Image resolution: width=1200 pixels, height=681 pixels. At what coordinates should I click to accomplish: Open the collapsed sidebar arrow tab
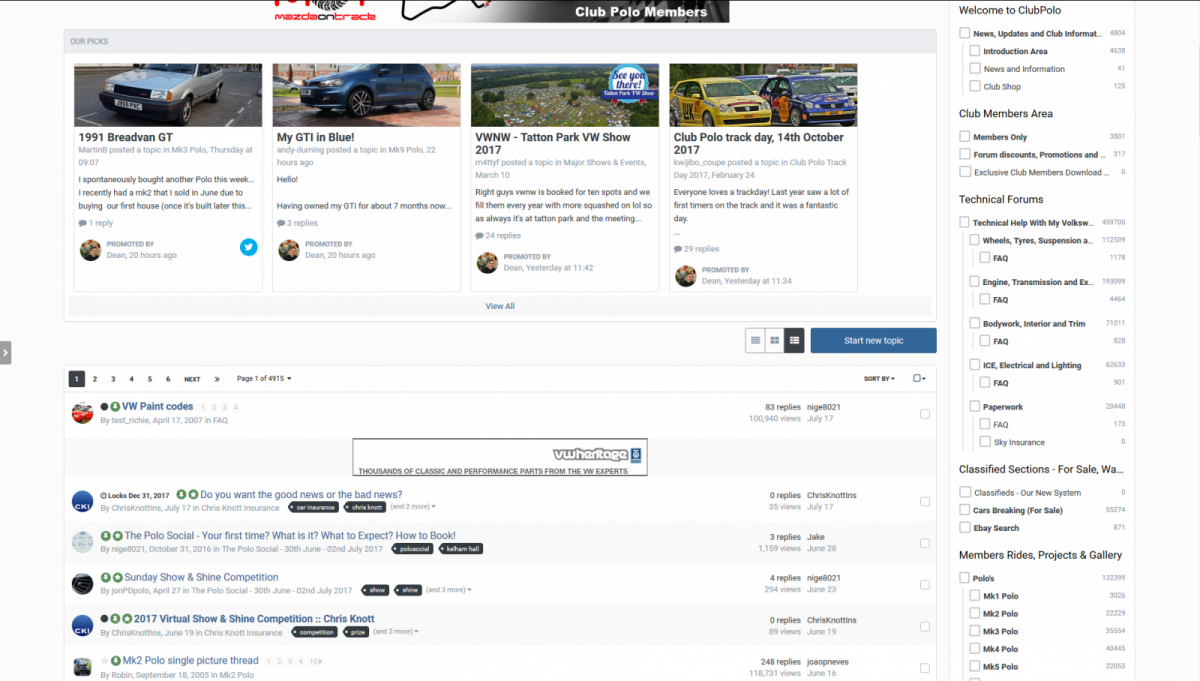5,352
